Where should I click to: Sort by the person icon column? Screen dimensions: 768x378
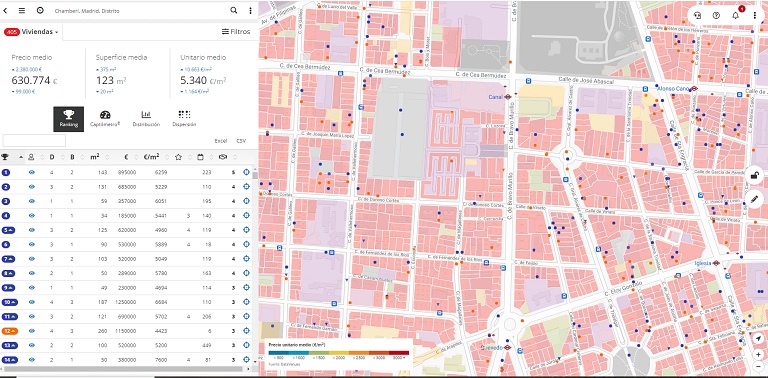pos(31,157)
